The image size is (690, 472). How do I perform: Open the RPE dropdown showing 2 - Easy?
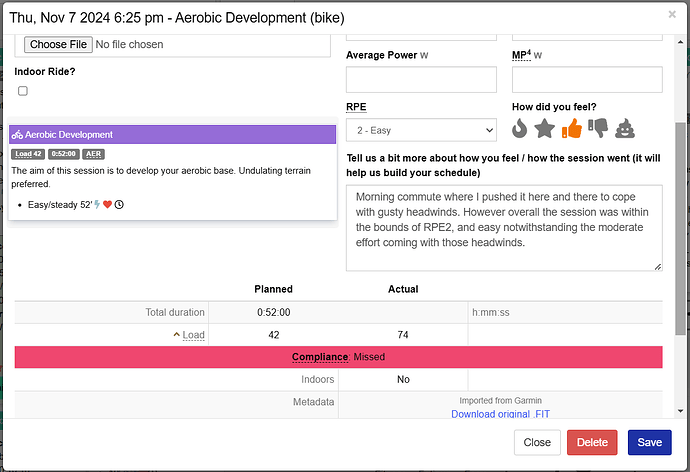(x=421, y=130)
